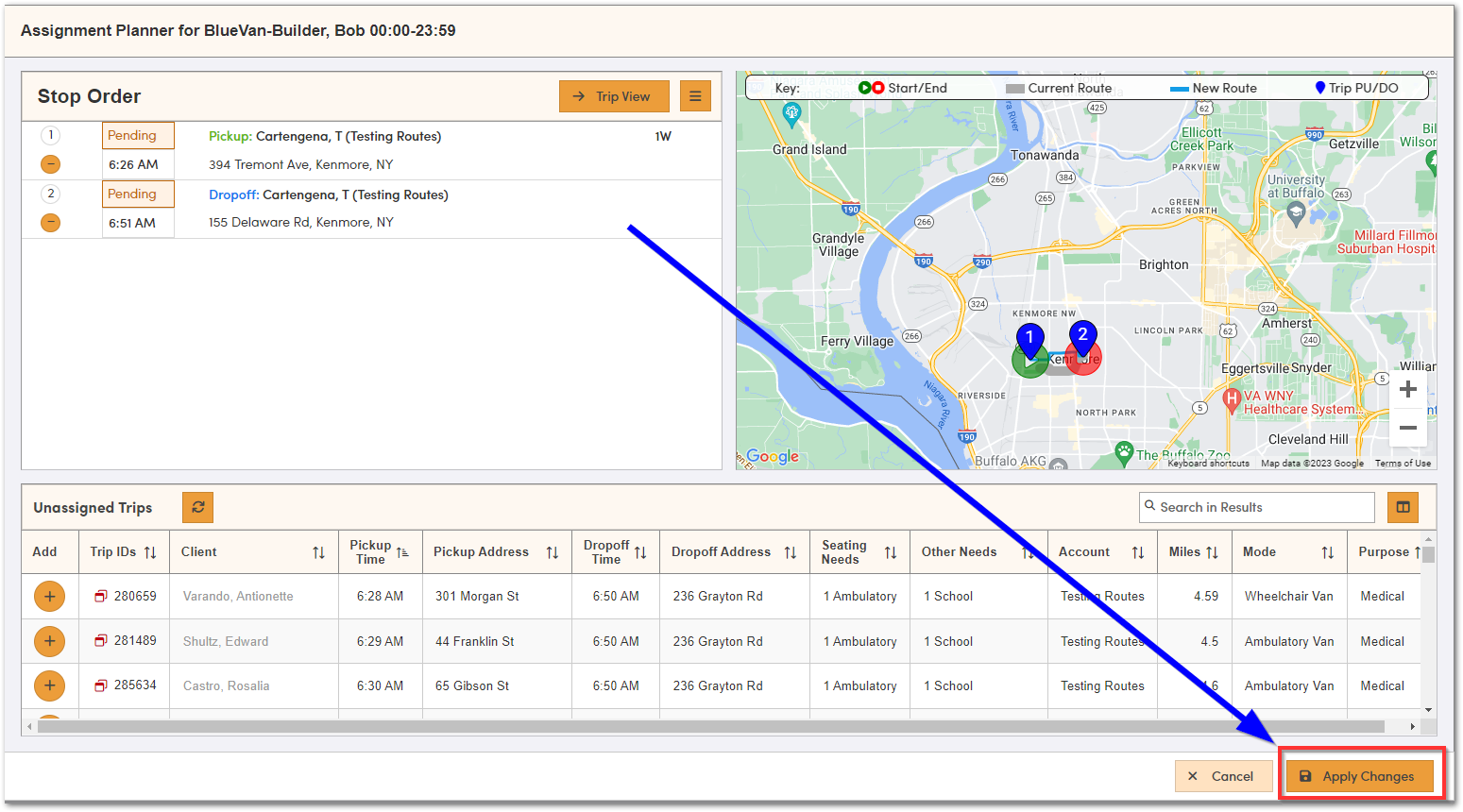Click the Search in Results field
Viewport: 1463px width, 812px height.
pos(1256,507)
